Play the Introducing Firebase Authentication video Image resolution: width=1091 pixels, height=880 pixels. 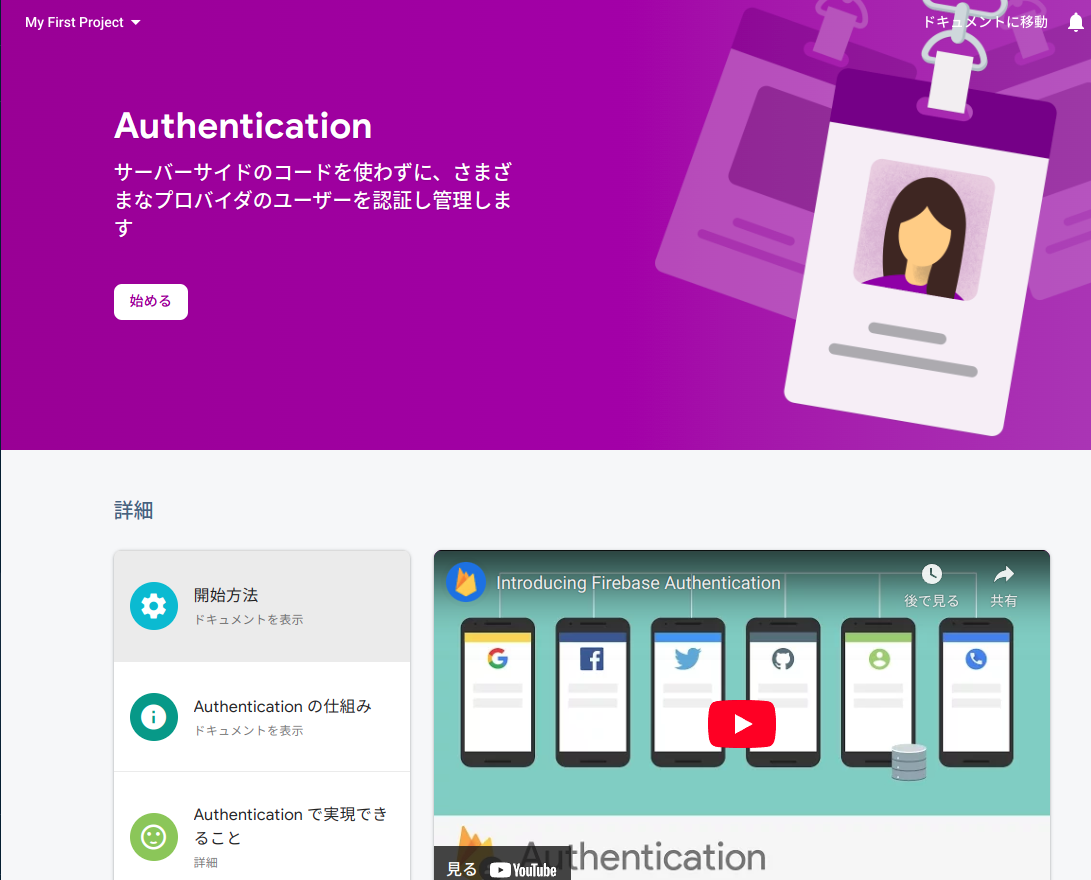742,724
